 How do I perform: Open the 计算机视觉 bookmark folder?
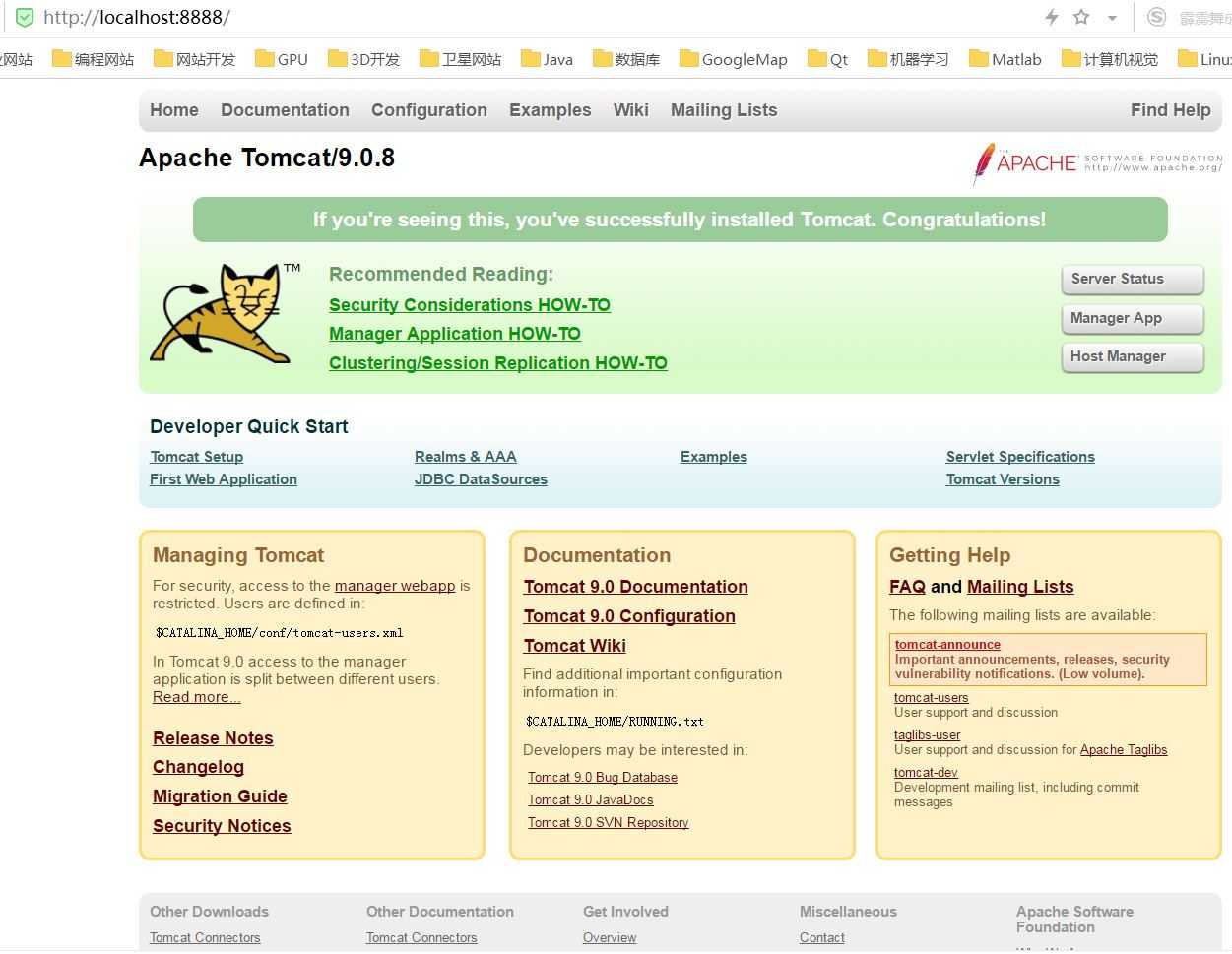pyautogui.click(x=1110, y=59)
